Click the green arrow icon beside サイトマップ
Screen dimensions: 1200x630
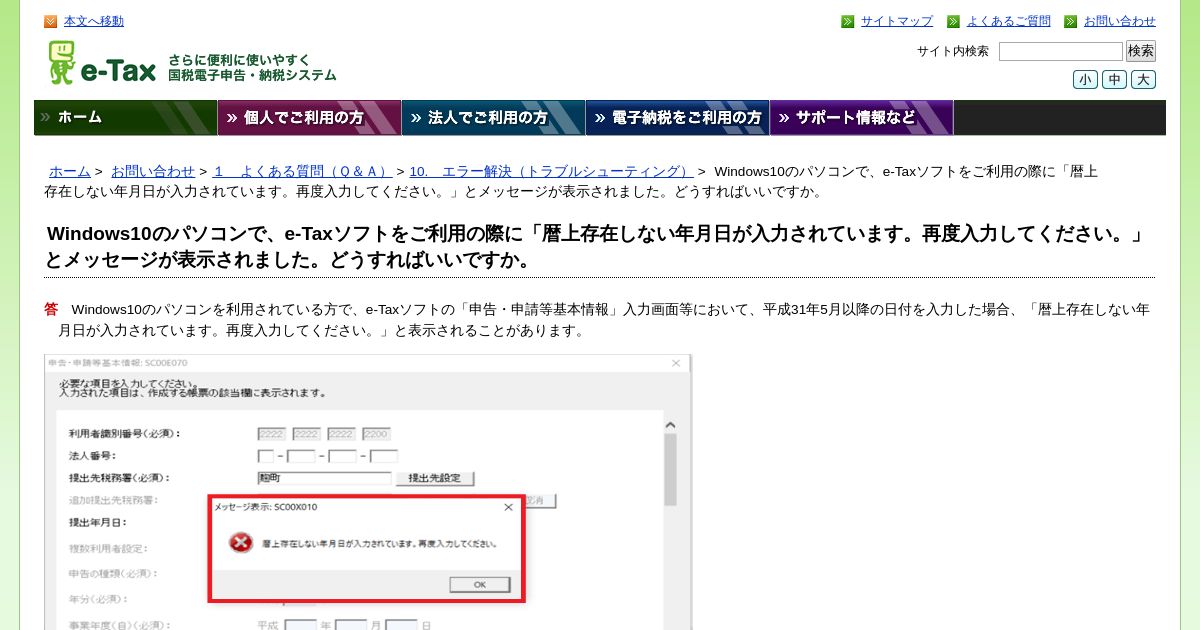848,21
